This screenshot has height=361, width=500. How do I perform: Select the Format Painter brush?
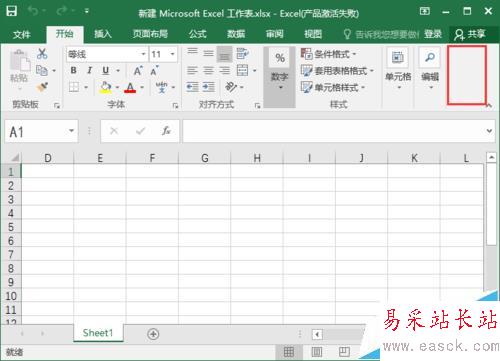click(42, 87)
